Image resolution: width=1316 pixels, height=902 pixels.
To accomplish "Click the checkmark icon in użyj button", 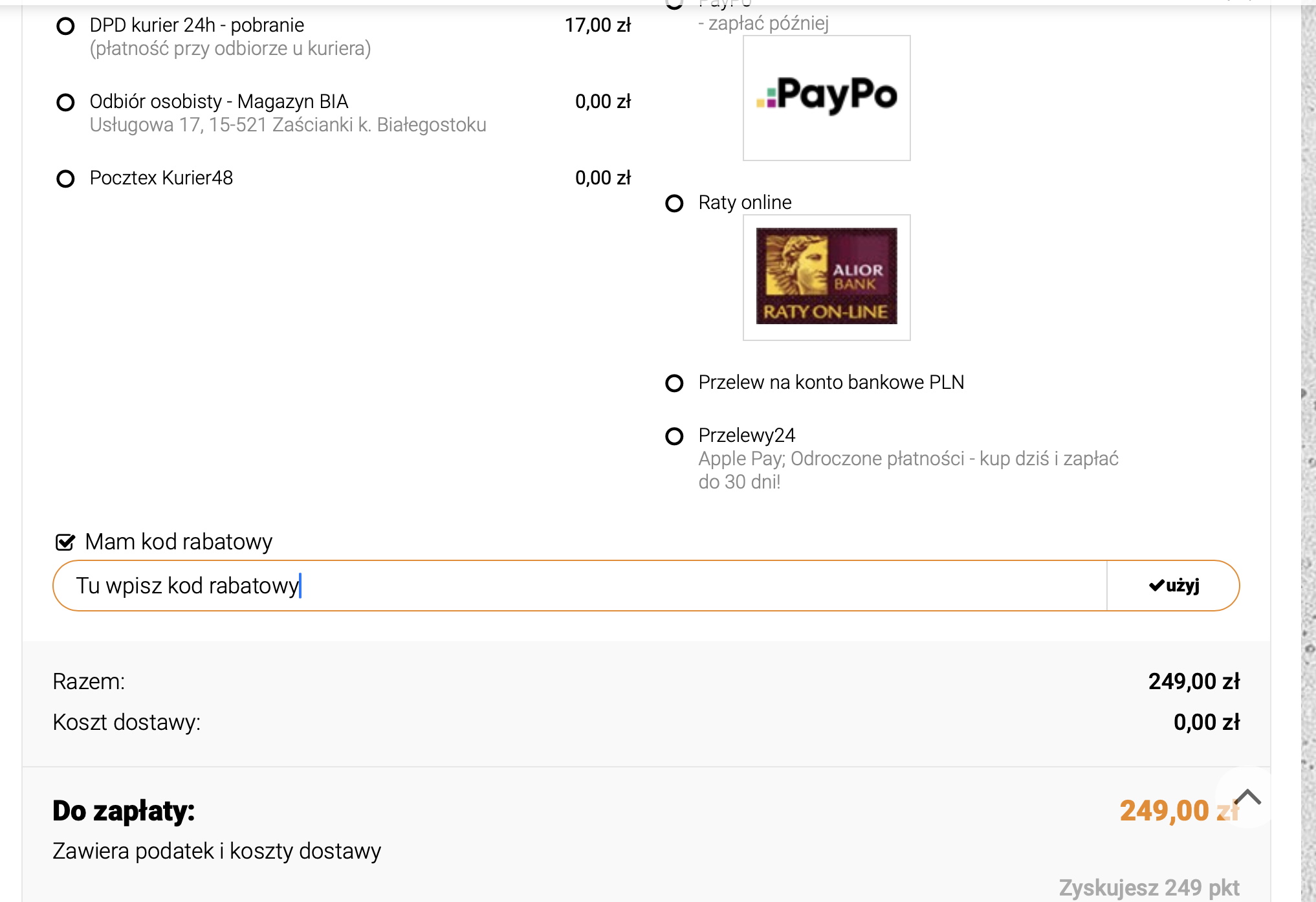I will [1156, 586].
